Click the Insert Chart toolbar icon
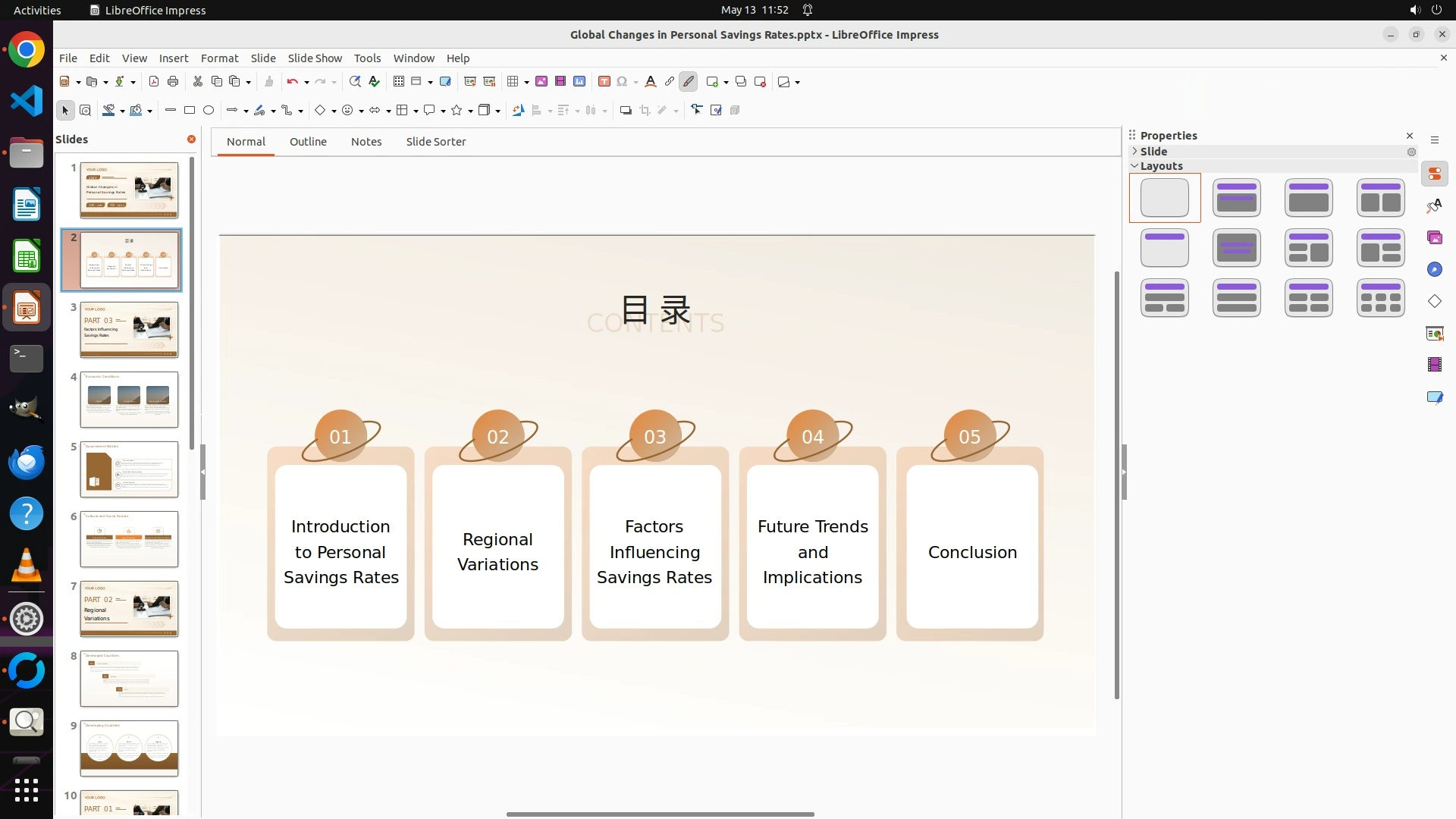 click(579, 82)
